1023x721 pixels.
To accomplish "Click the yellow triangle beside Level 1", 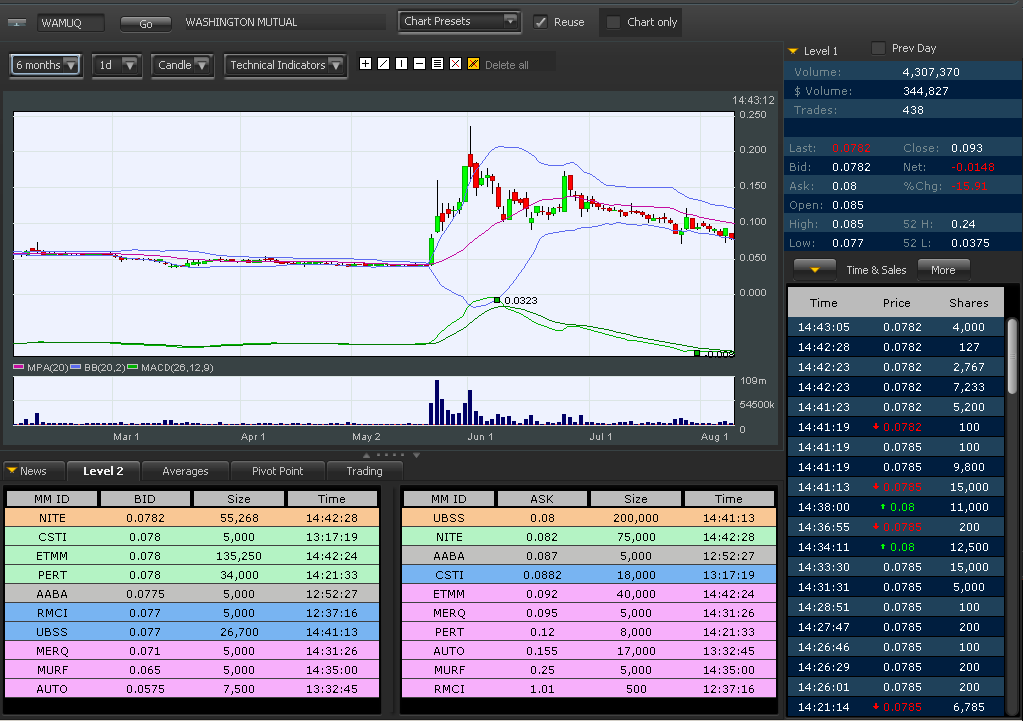I will pyautogui.click(x=793, y=51).
